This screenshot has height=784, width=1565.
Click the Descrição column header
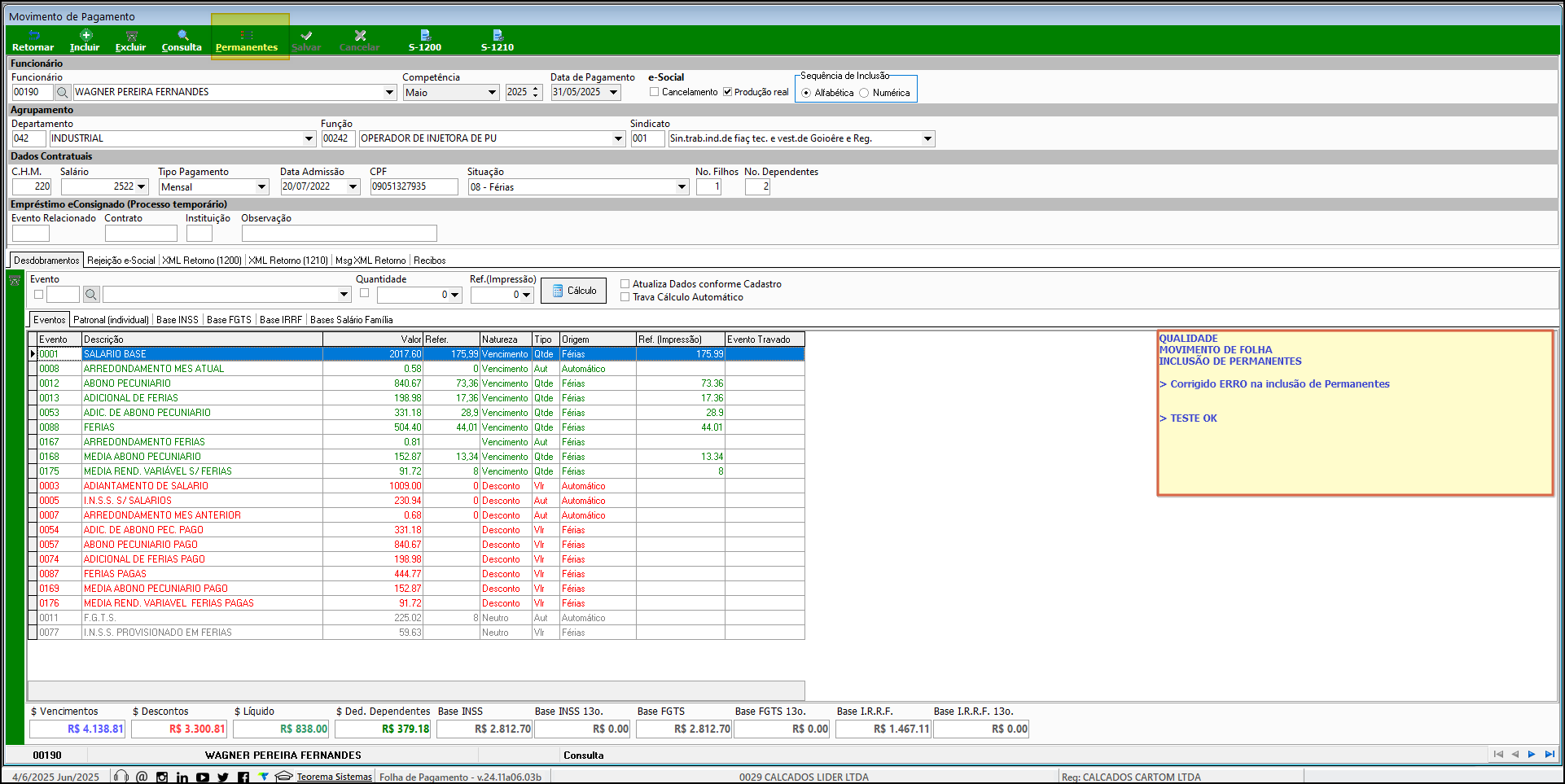(x=202, y=339)
